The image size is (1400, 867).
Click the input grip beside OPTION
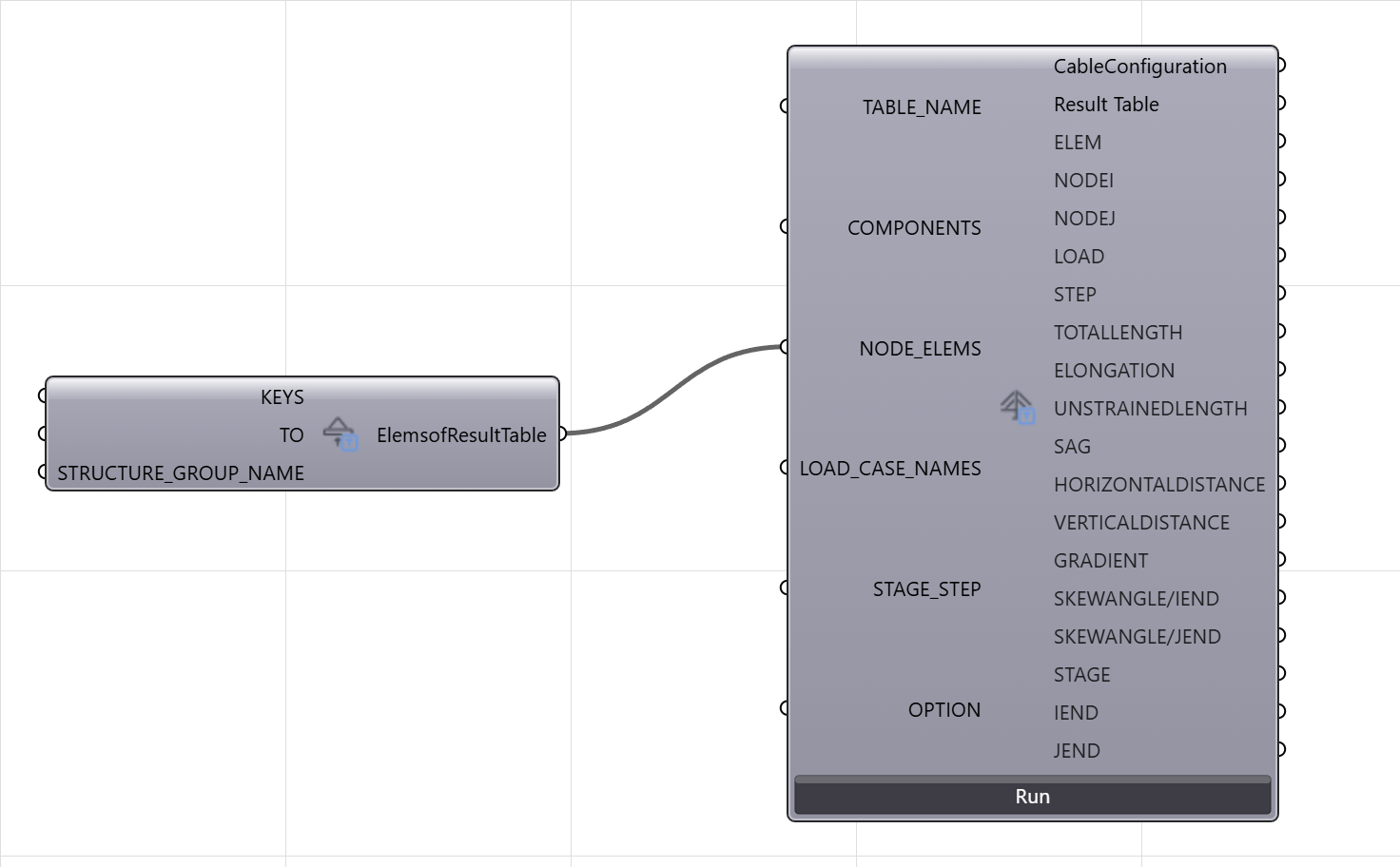[785, 708]
